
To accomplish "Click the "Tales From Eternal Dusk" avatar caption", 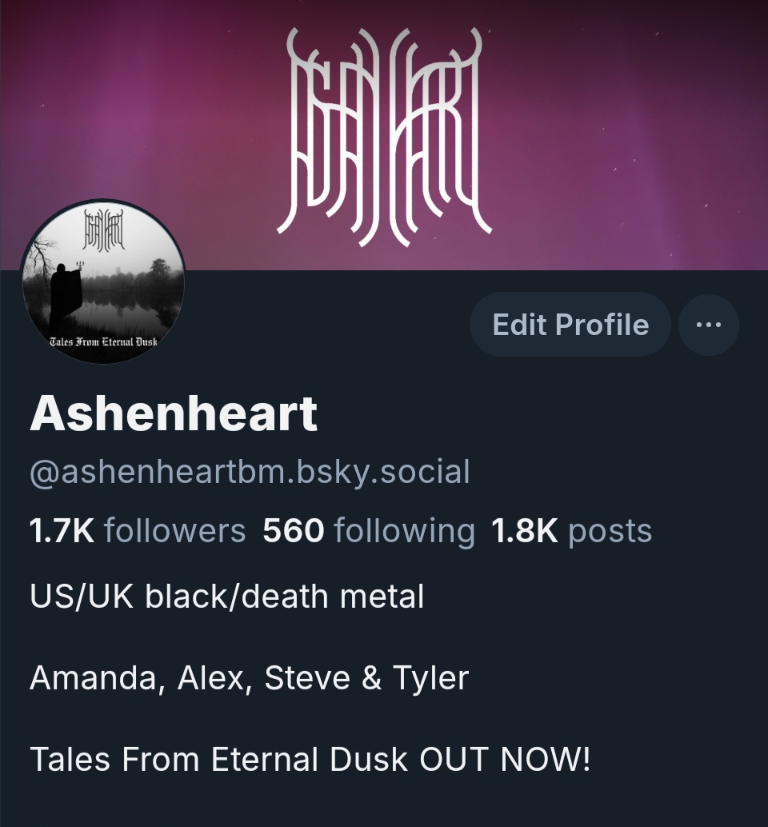I will point(103,341).
